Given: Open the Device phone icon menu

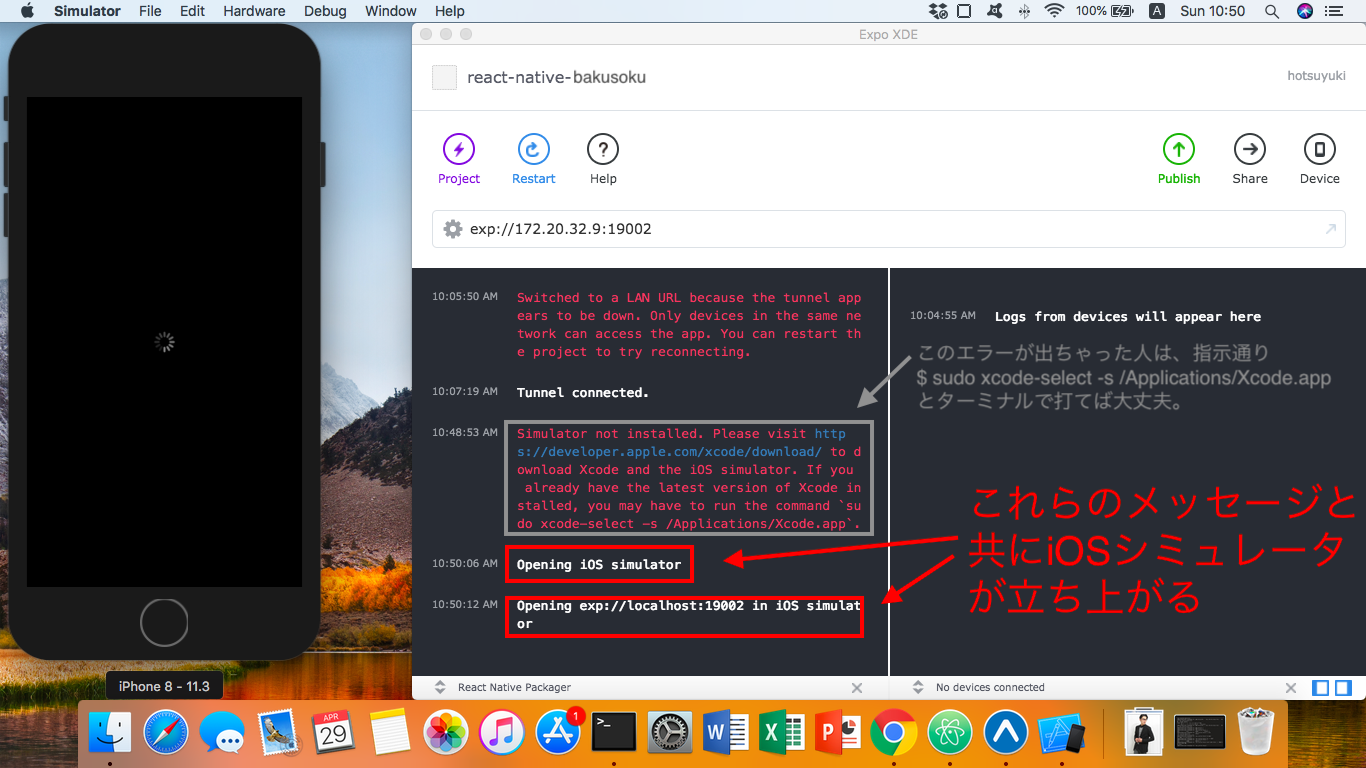Looking at the screenshot, I should tap(1320, 150).
